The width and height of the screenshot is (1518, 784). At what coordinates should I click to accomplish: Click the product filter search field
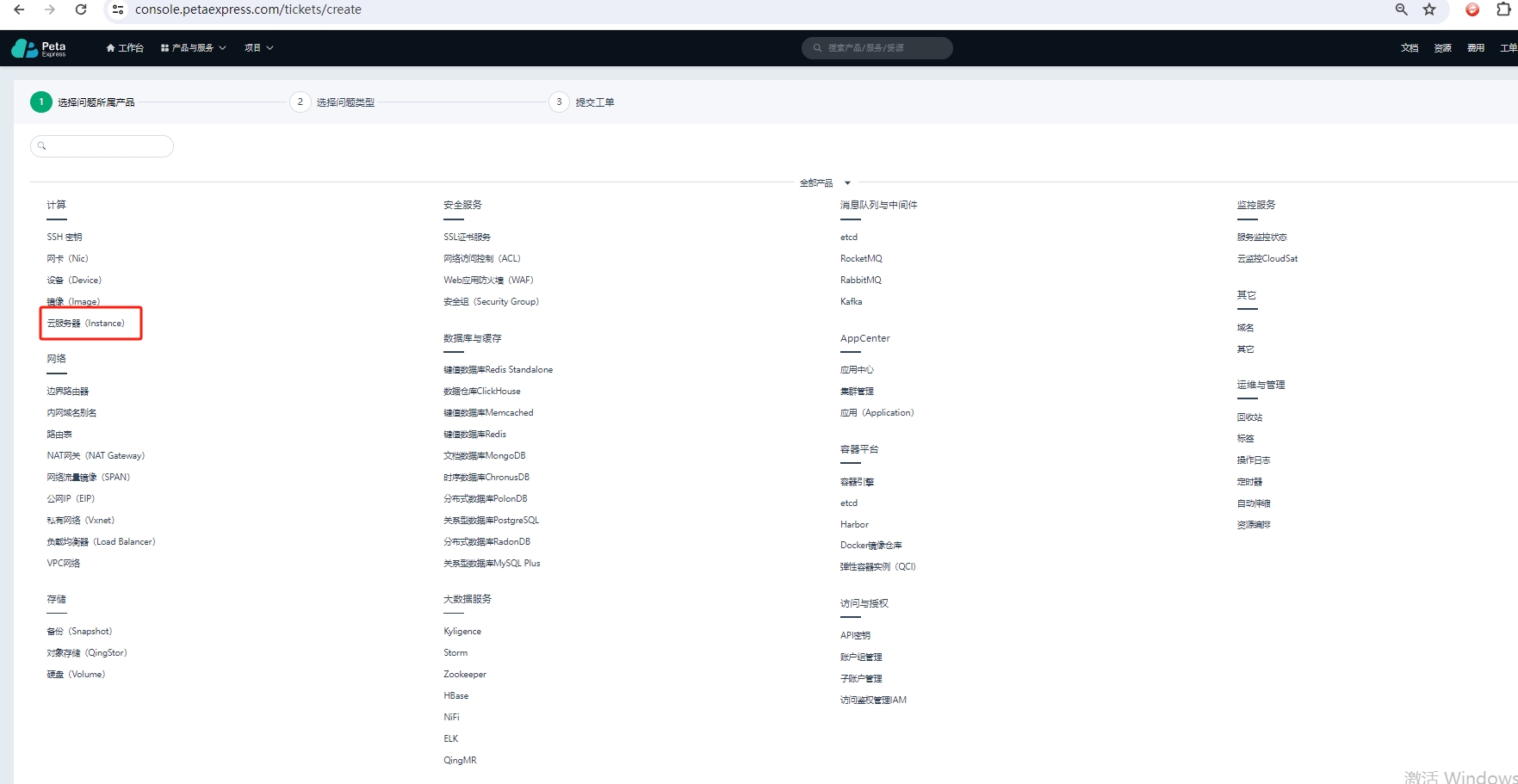click(102, 146)
